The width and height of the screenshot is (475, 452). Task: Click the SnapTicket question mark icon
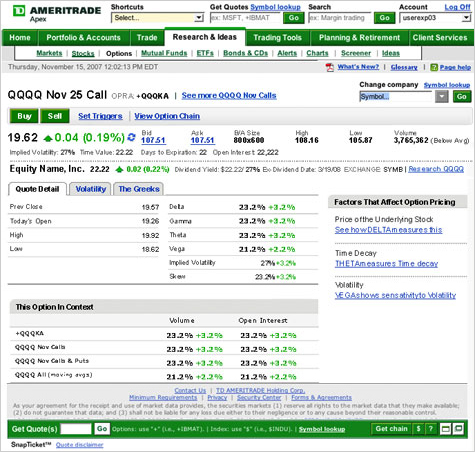click(x=431, y=429)
